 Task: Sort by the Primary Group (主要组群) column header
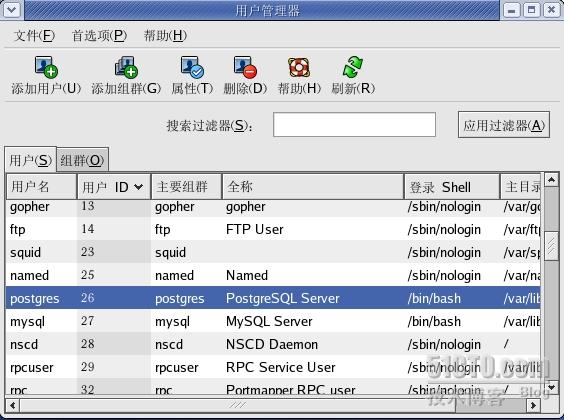point(186,187)
